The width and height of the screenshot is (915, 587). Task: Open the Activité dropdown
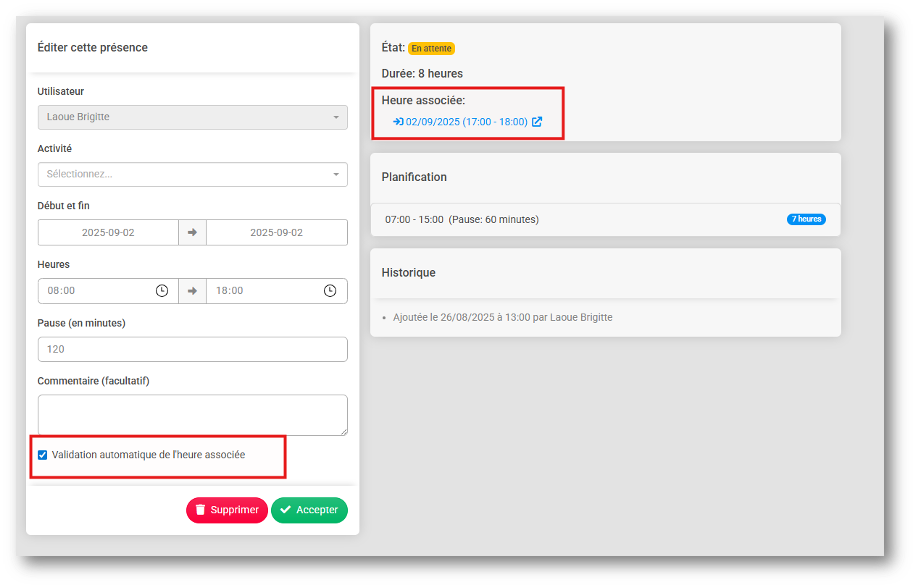coord(192,174)
